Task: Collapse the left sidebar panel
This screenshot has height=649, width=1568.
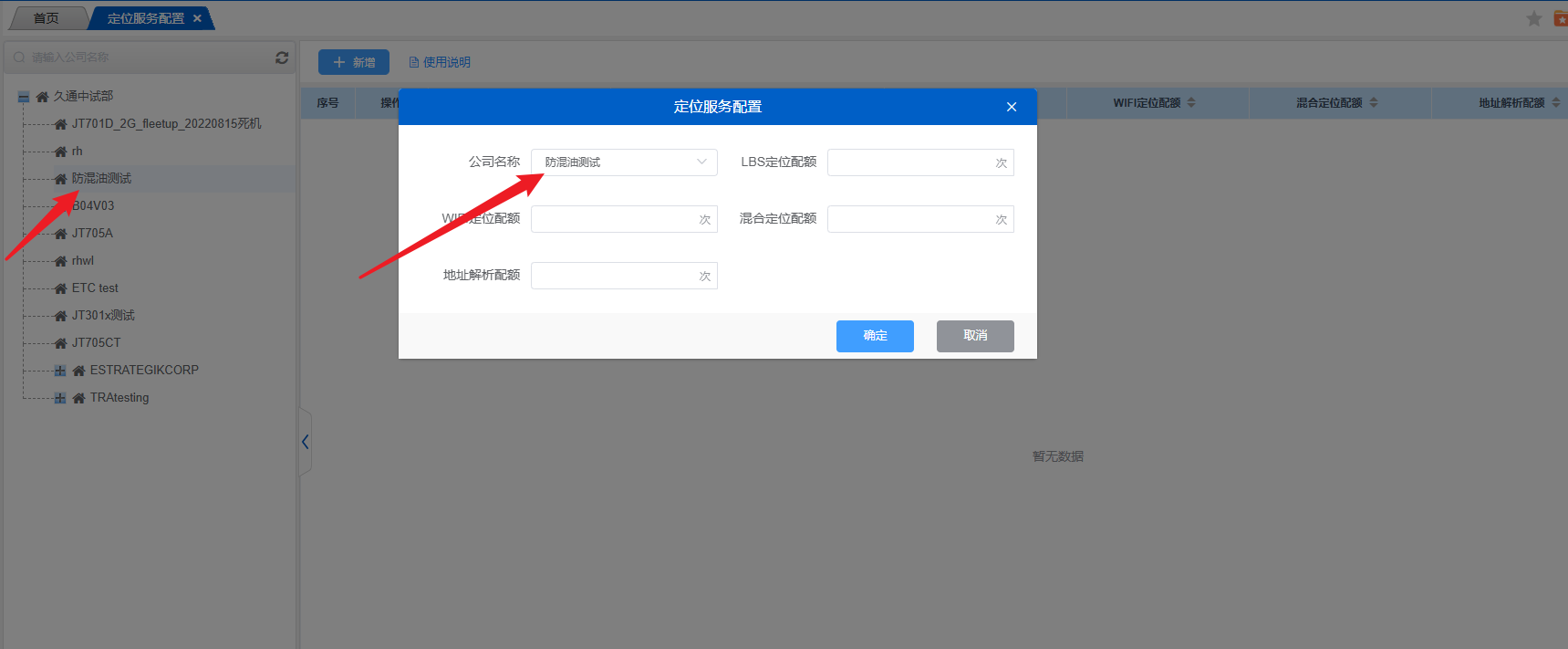Action: (305, 443)
